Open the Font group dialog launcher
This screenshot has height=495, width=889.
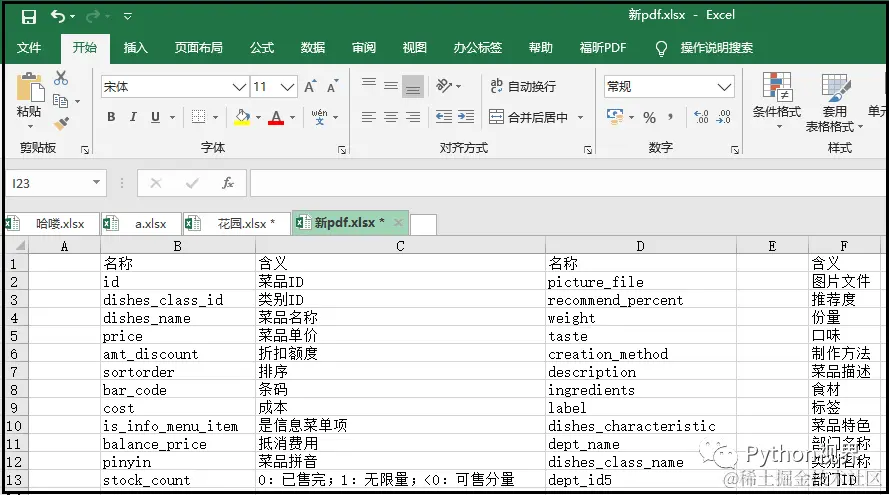click(342, 150)
